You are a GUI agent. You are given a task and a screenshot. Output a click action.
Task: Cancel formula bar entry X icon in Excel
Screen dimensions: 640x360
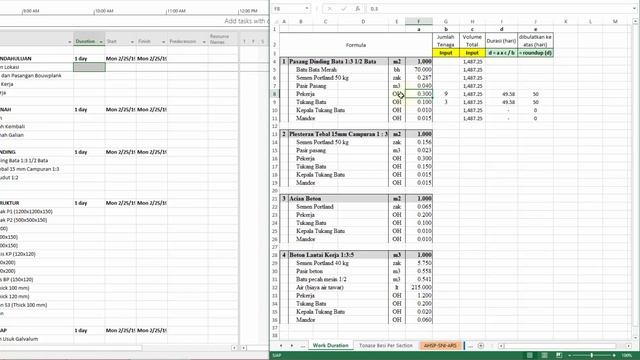[329, 9]
